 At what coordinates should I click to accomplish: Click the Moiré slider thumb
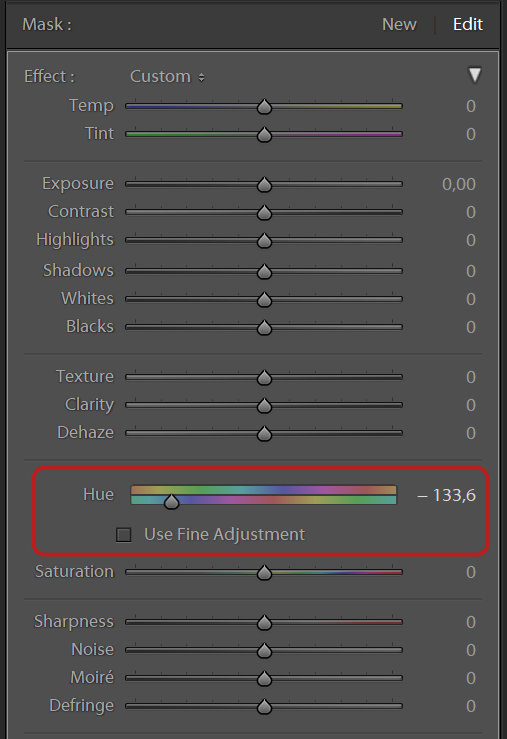point(264,679)
